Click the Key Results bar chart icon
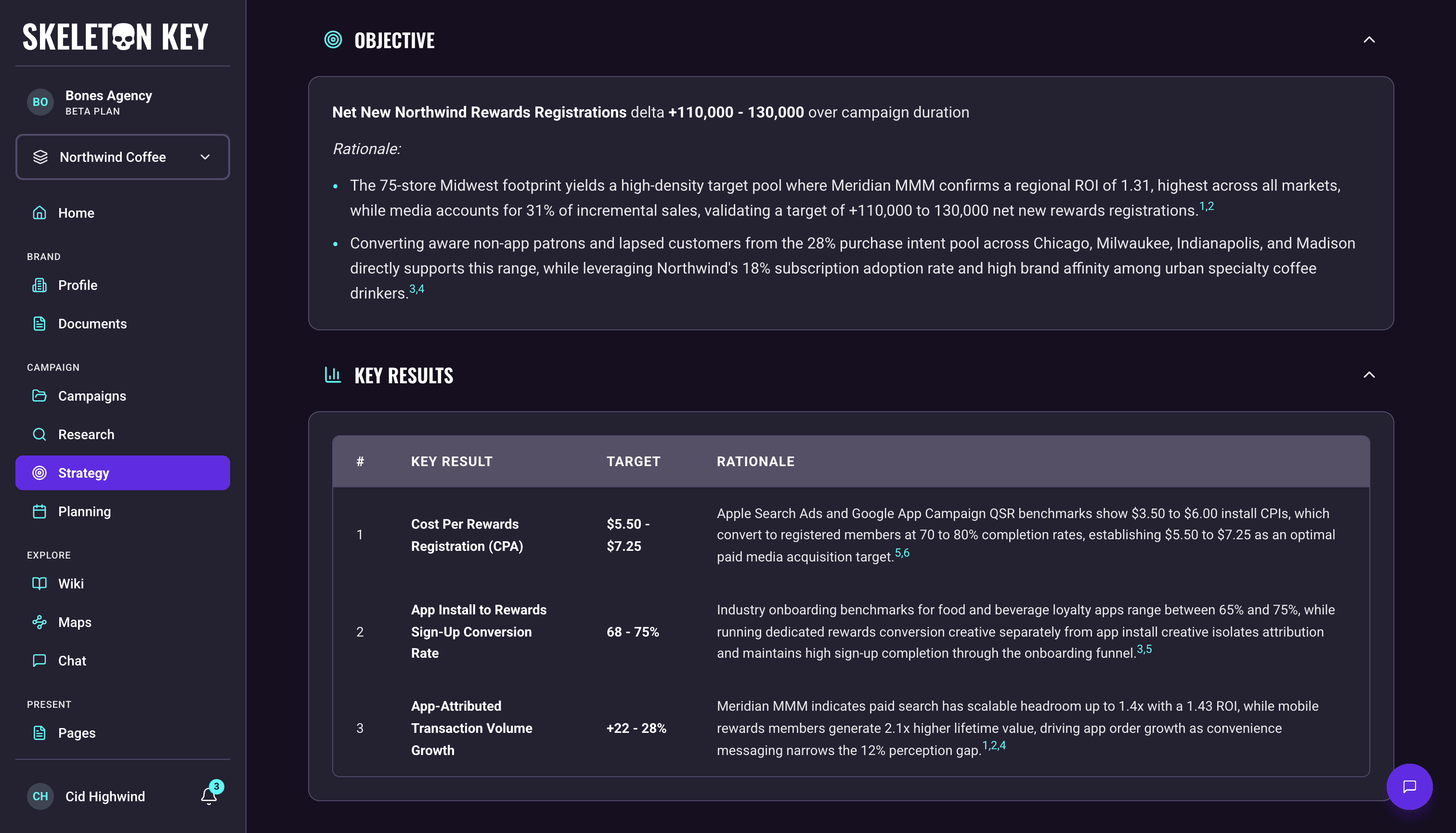 [x=333, y=375]
